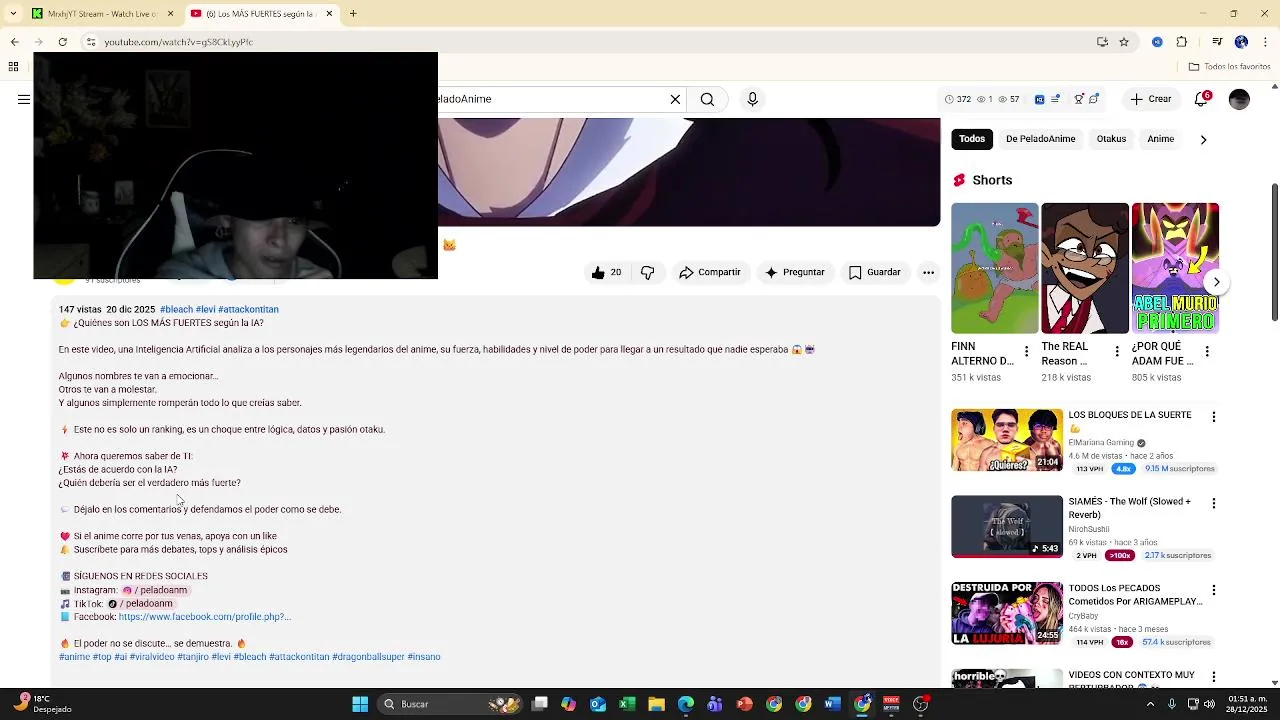This screenshot has height=720, width=1280.
Task: Click the vidIQ blue logo in YouTube header
Action: coord(1039,99)
